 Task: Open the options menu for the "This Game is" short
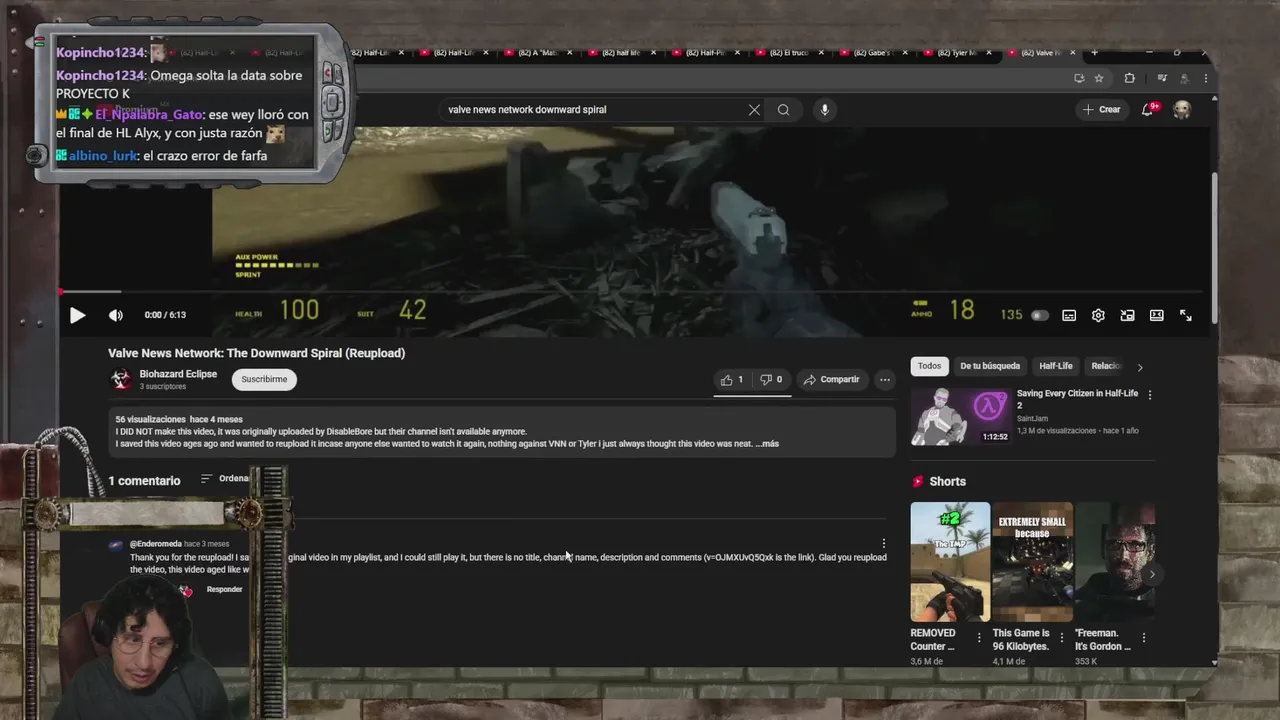[1061, 638]
